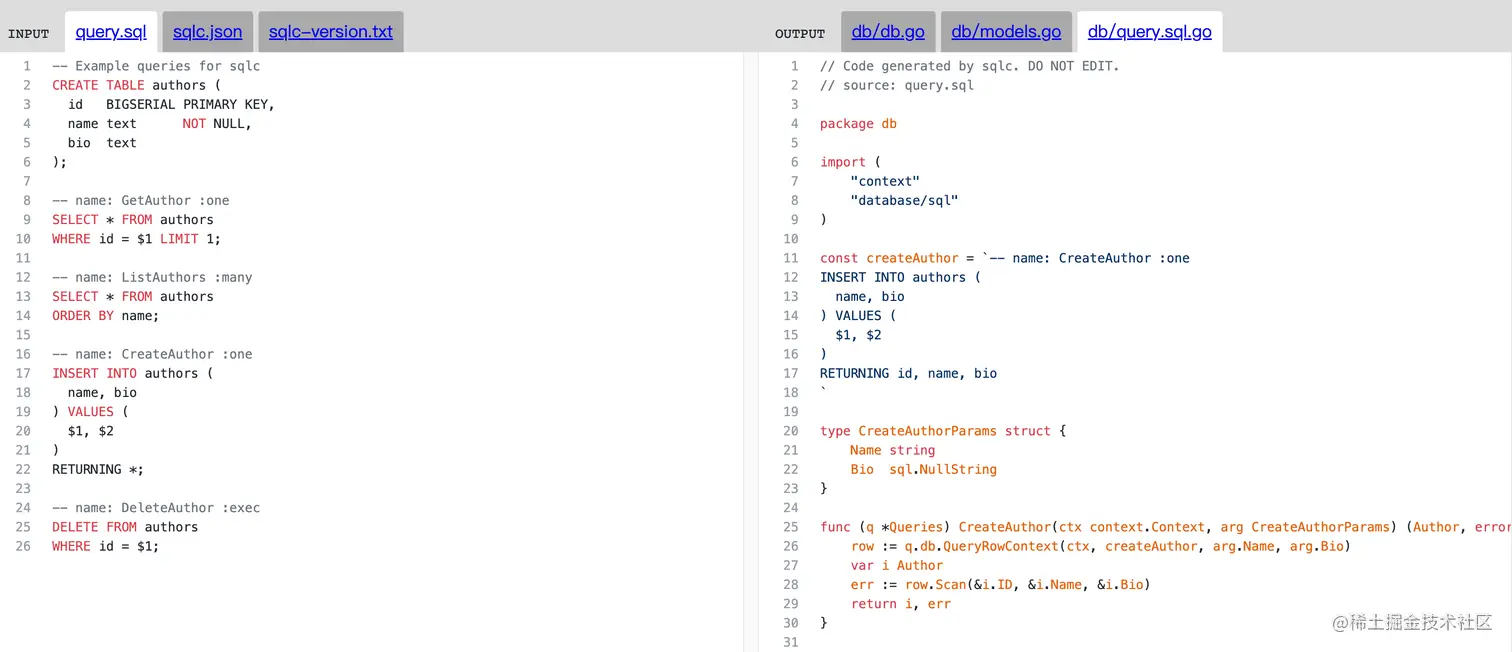This screenshot has width=1512, height=652.
Task: Click the '-- name: DeleteAuthor :exec' comment
Action: [156, 508]
